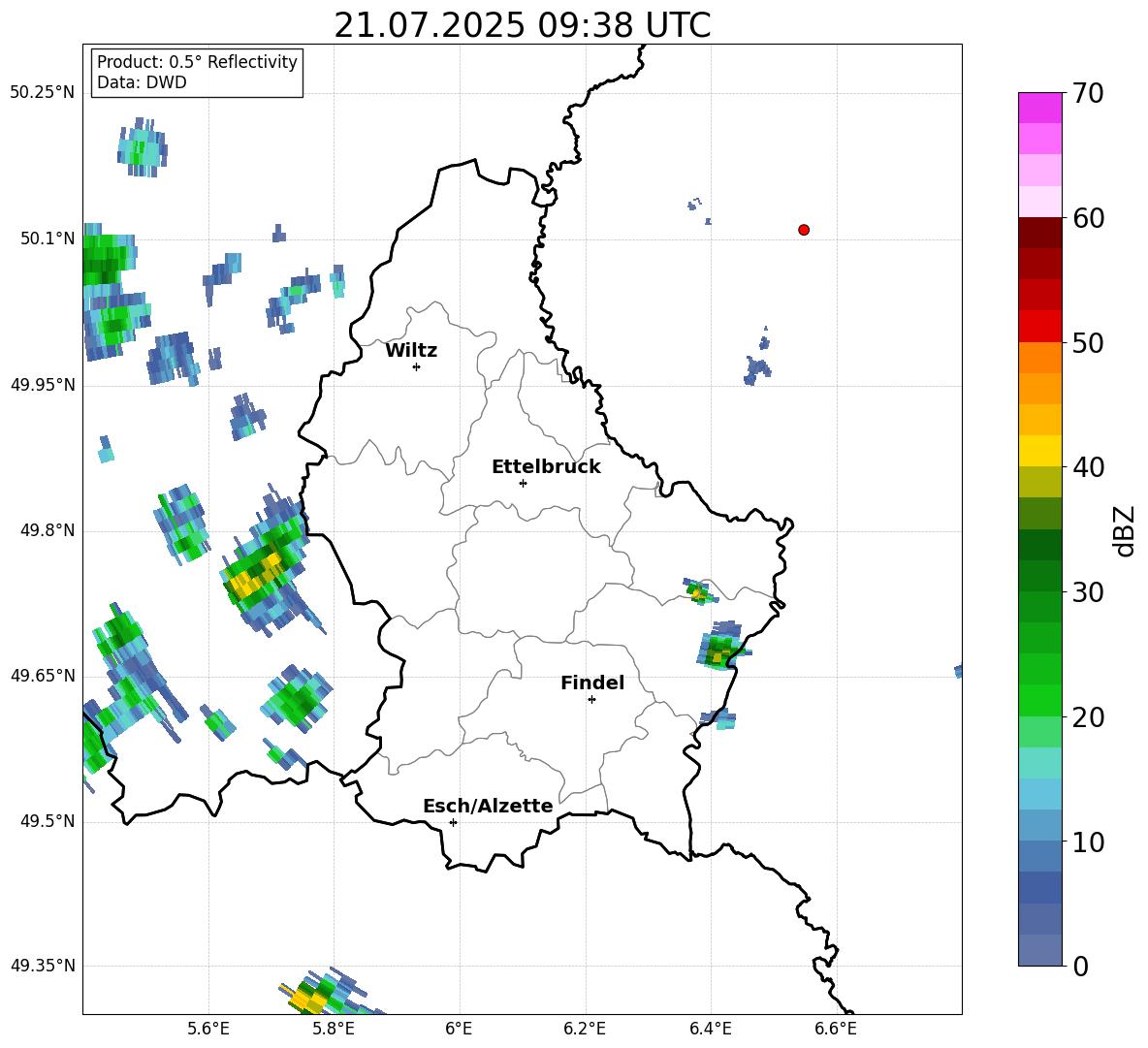The width and height of the screenshot is (1148, 1048).
Task: Click the 49.65°N latitude label
Action: pos(43,676)
